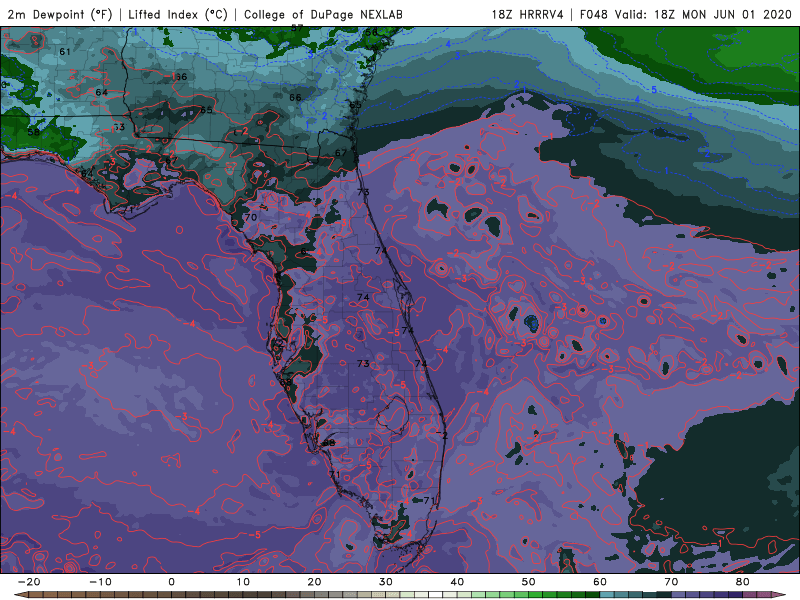Click the "Valid: 18Z MON JUN 01 2020" text
Screen dimensions: 800x600
(703, 14)
